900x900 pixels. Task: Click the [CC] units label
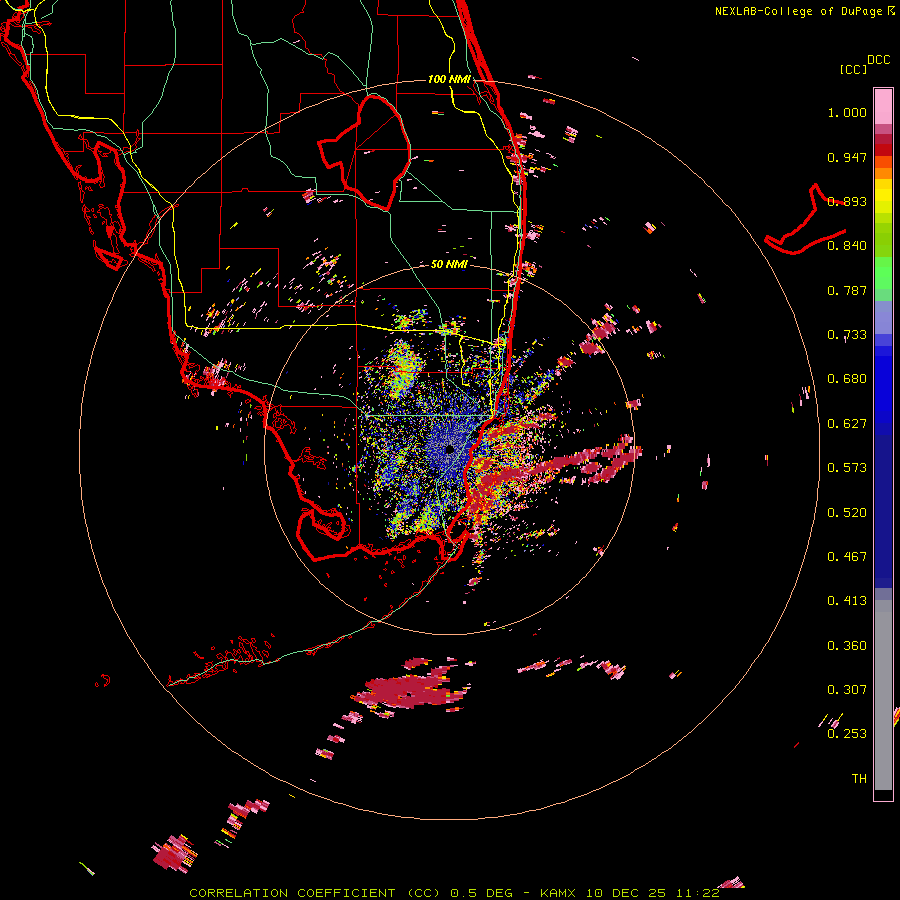click(x=853, y=69)
